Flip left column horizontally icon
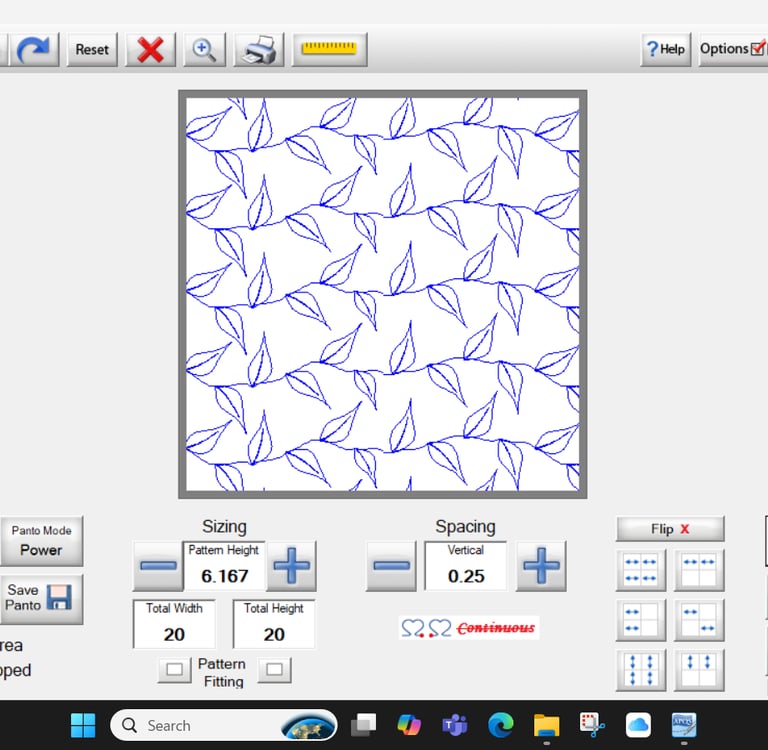The width and height of the screenshot is (768, 750). point(641,620)
